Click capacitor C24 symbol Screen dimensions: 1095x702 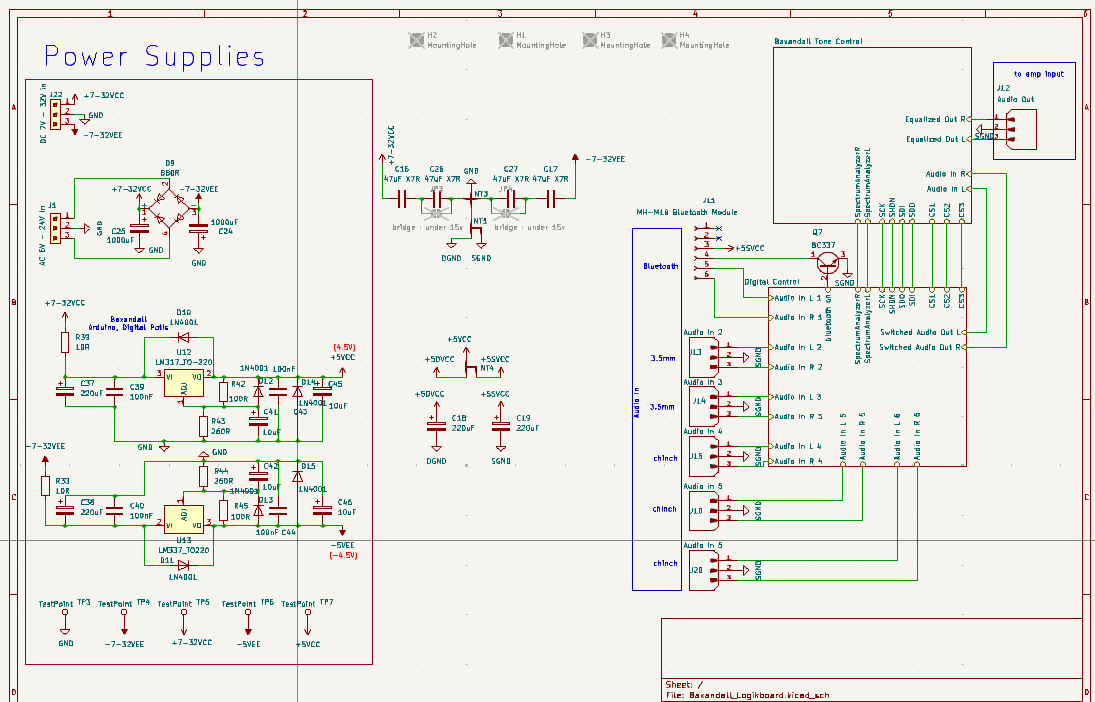coord(198,228)
